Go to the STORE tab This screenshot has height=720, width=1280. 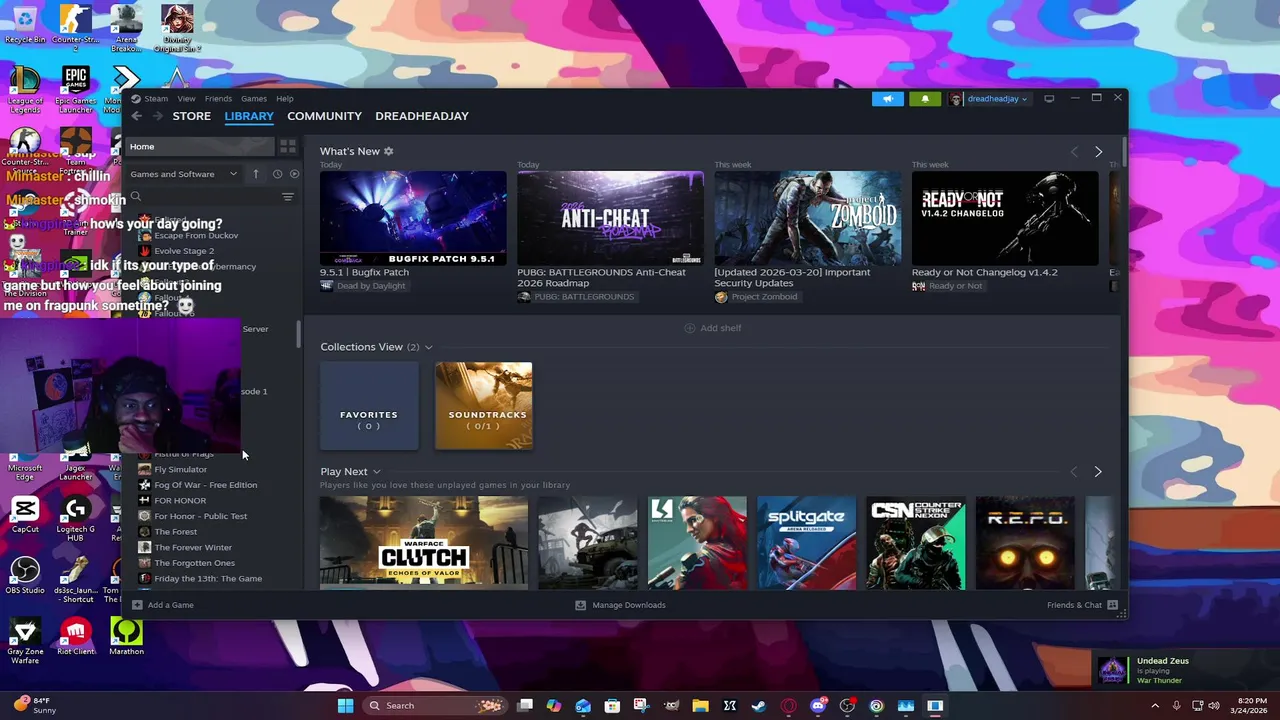[x=192, y=116]
